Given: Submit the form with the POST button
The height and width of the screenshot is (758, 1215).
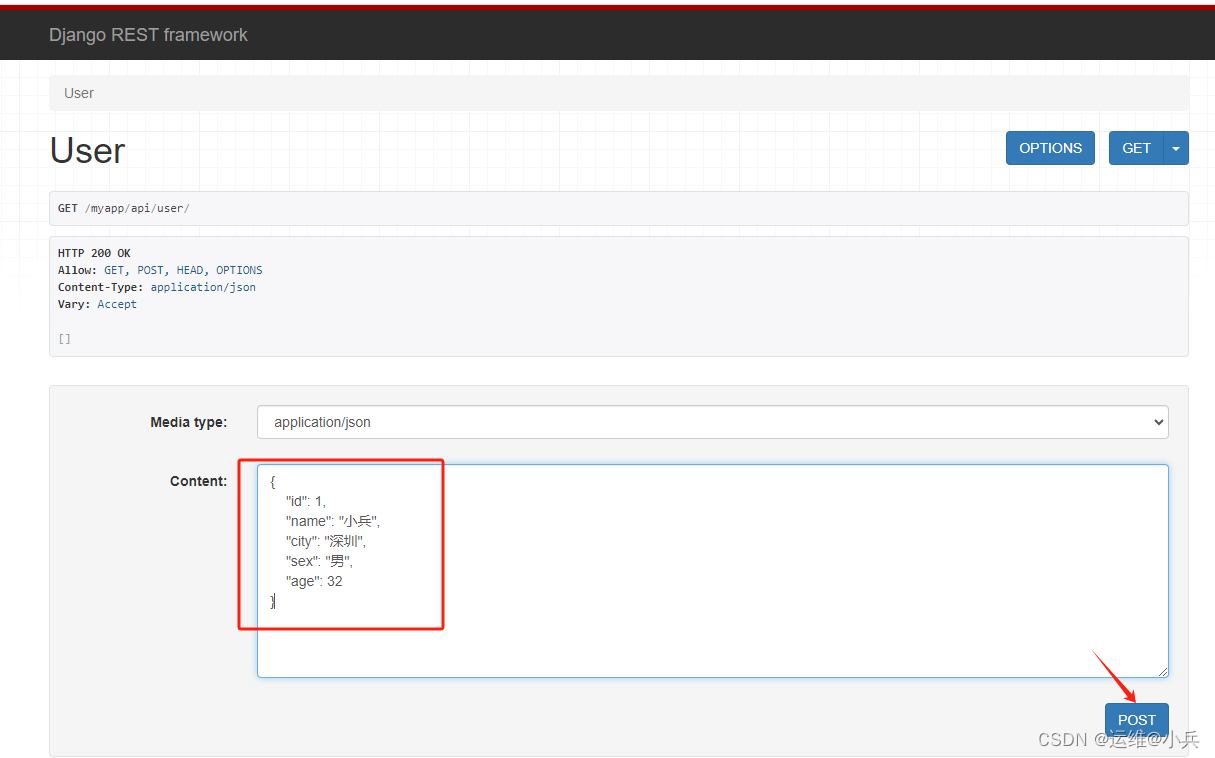Looking at the screenshot, I should coord(1136,720).
